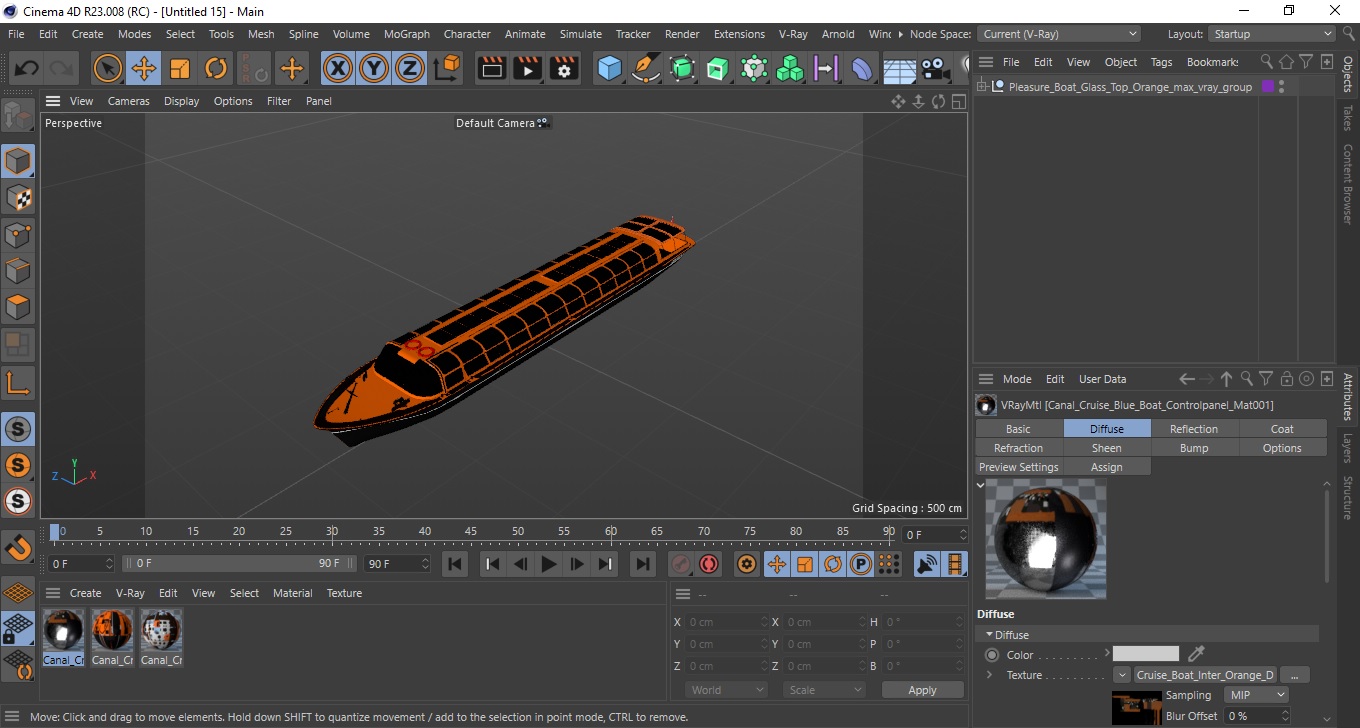Viewport: 1360px width, 728px height.
Task: Toggle the Record Active Objects button
Action: pyautogui.click(x=681, y=564)
